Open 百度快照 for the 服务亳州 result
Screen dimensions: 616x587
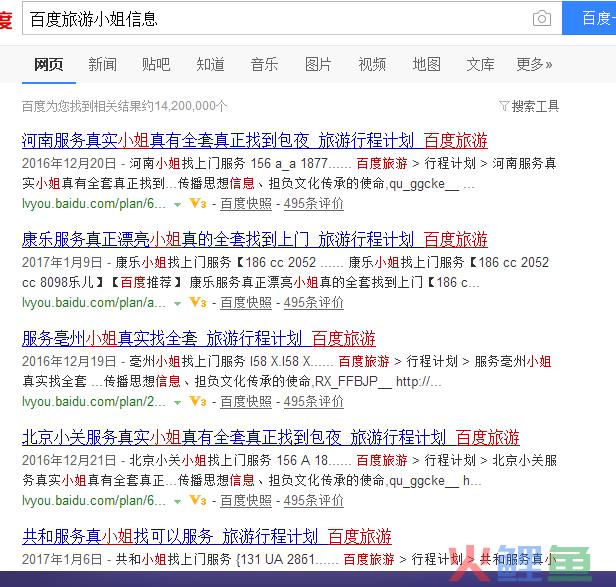pos(246,402)
